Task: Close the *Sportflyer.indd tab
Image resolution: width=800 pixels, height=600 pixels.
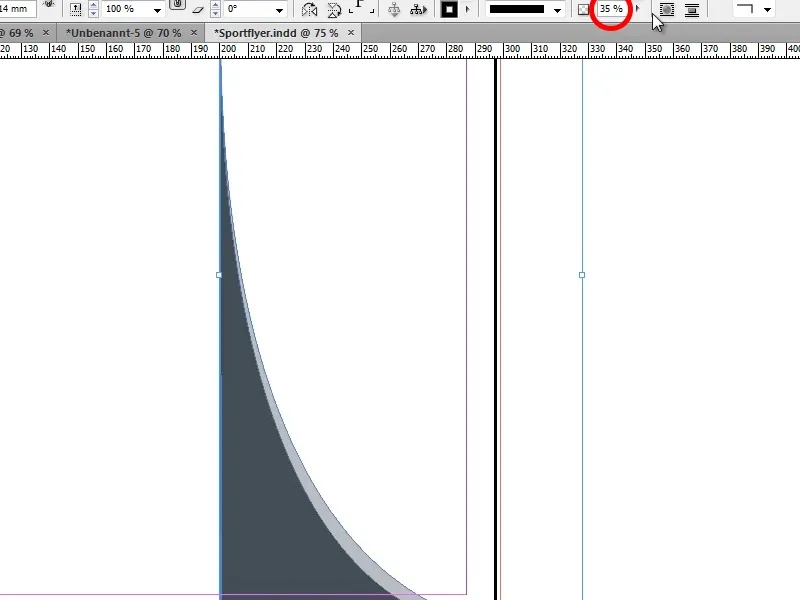Action: pos(351,33)
